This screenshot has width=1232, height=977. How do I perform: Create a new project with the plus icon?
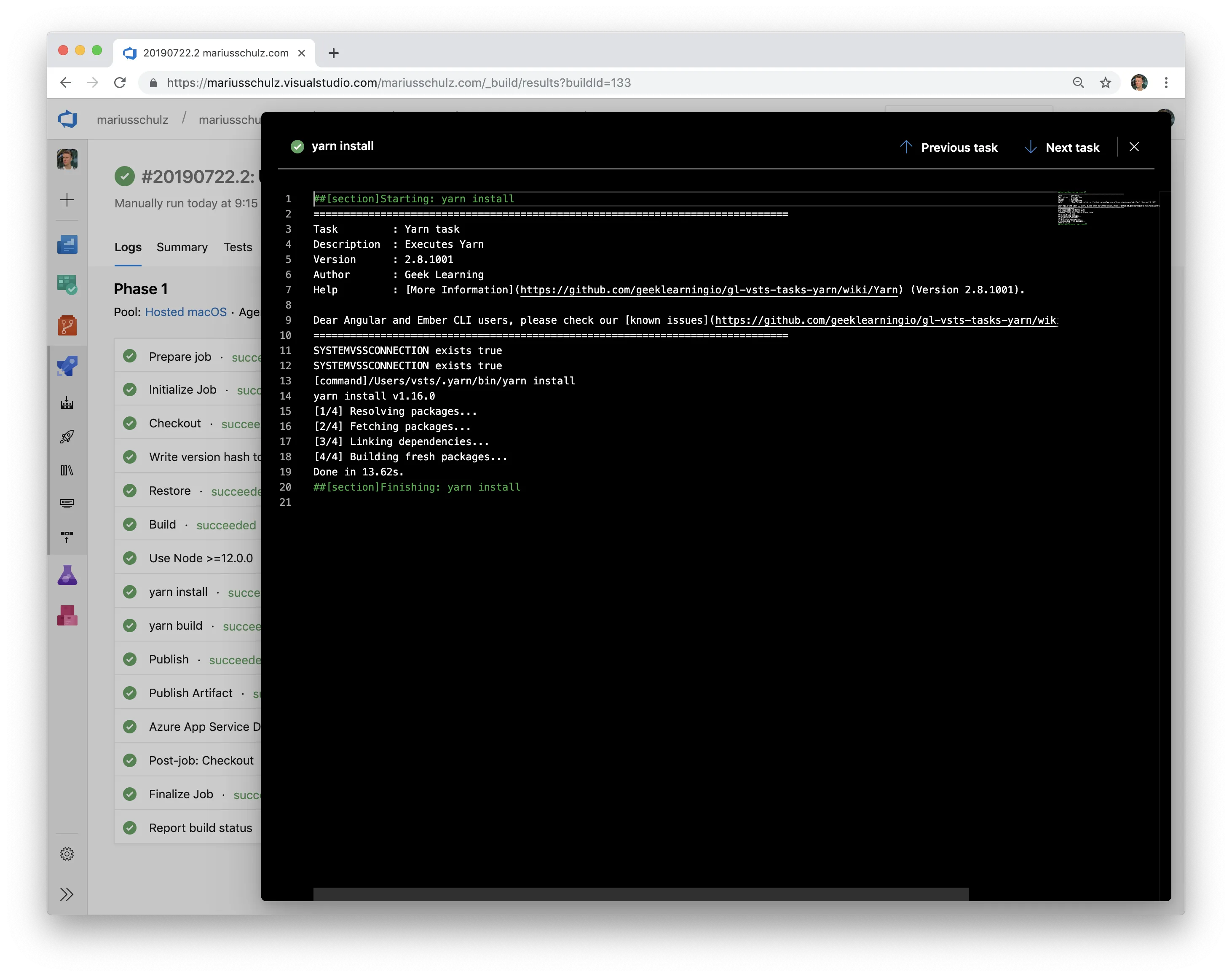(67, 199)
